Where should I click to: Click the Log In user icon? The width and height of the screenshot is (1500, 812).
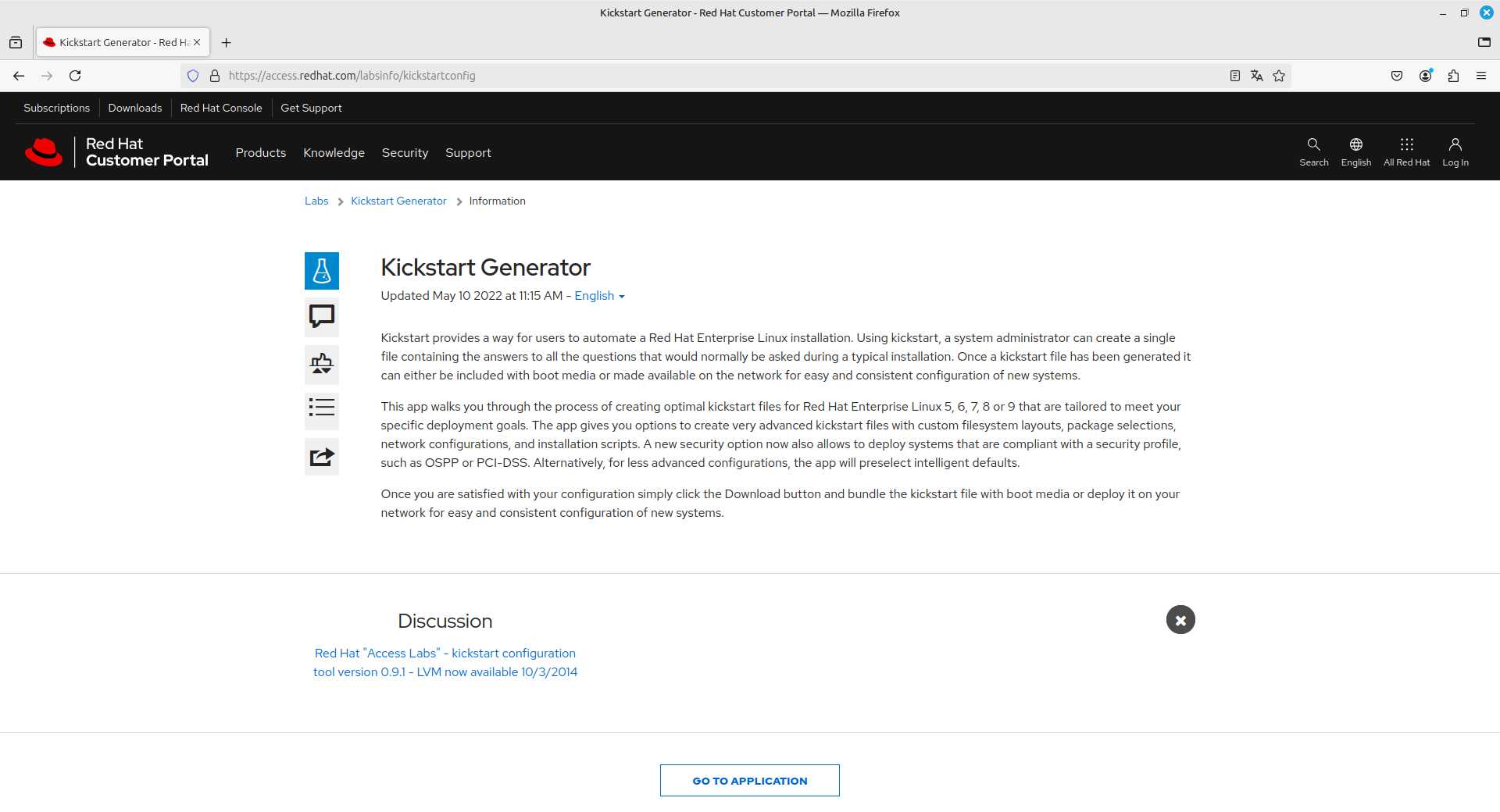[x=1455, y=151]
